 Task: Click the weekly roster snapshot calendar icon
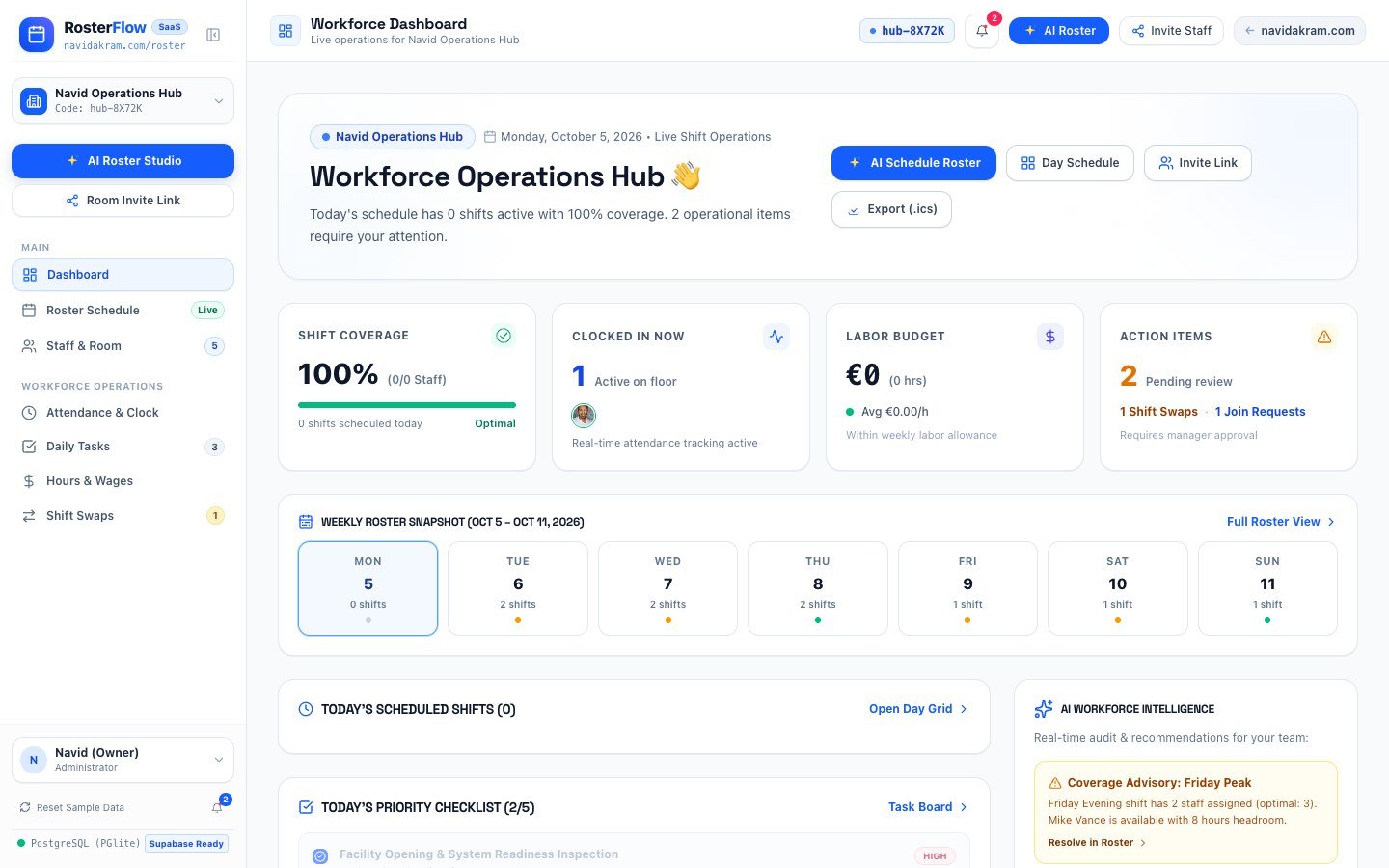tap(306, 522)
